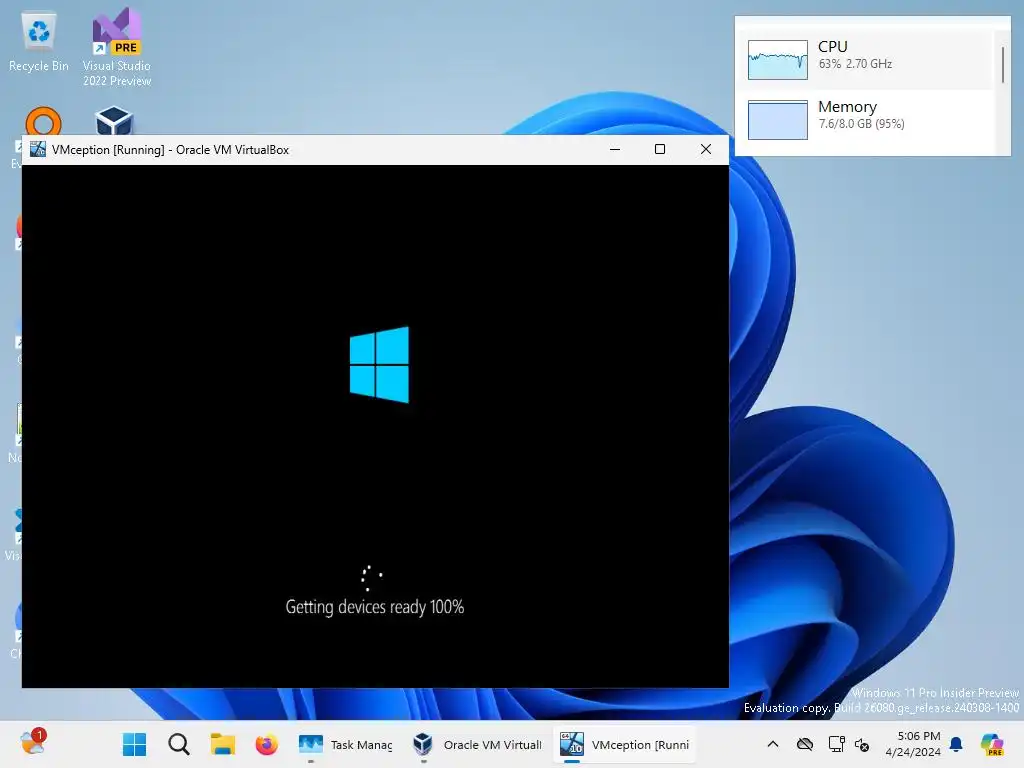
Task: Open the Windows Start menu
Action: 135,744
